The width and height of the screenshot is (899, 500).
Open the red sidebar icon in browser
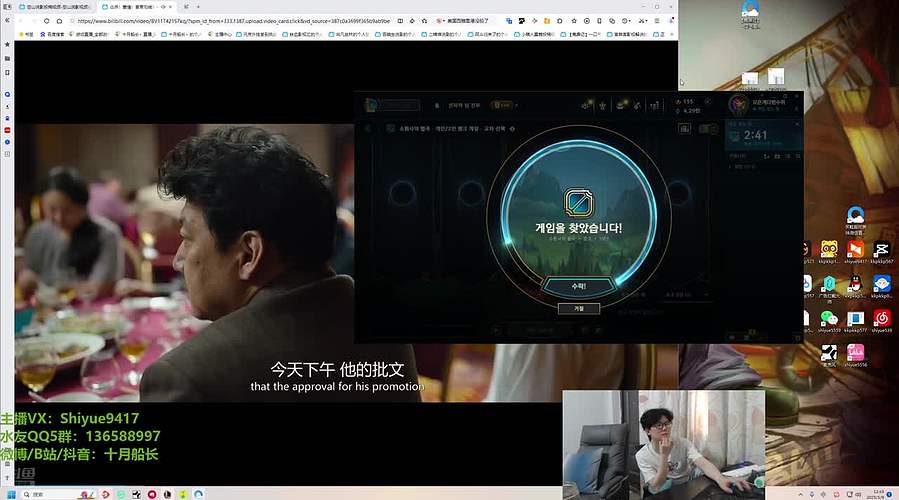tap(7, 130)
